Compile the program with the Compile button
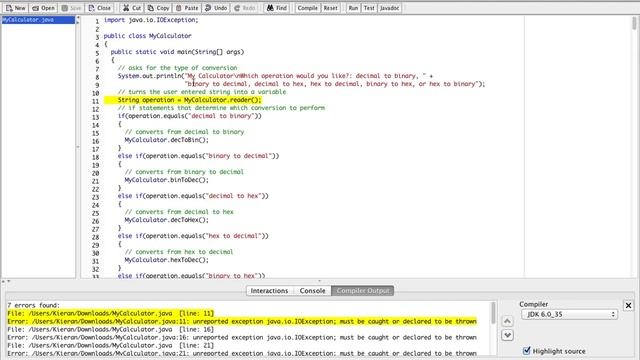 pyautogui.click(x=307, y=8)
